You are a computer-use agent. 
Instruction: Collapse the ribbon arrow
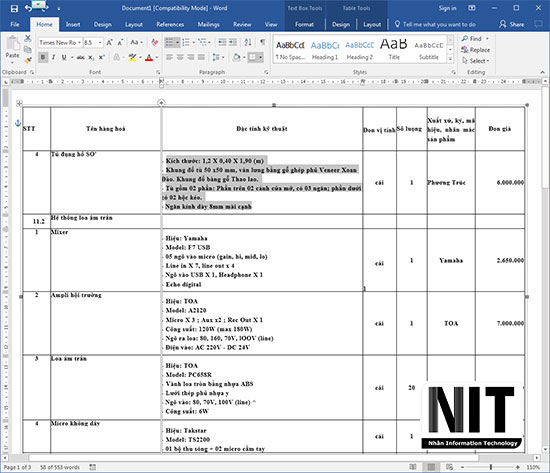coord(542,72)
